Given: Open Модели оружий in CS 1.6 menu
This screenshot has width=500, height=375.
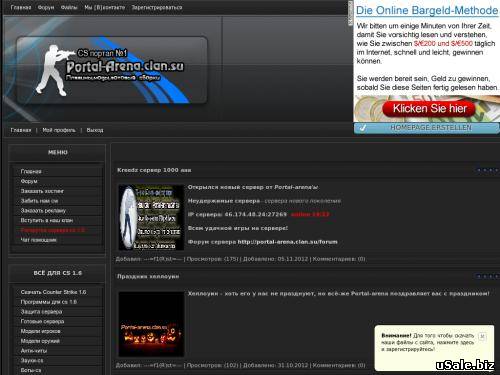Looking at the screenshot, I should coord(40,341).
